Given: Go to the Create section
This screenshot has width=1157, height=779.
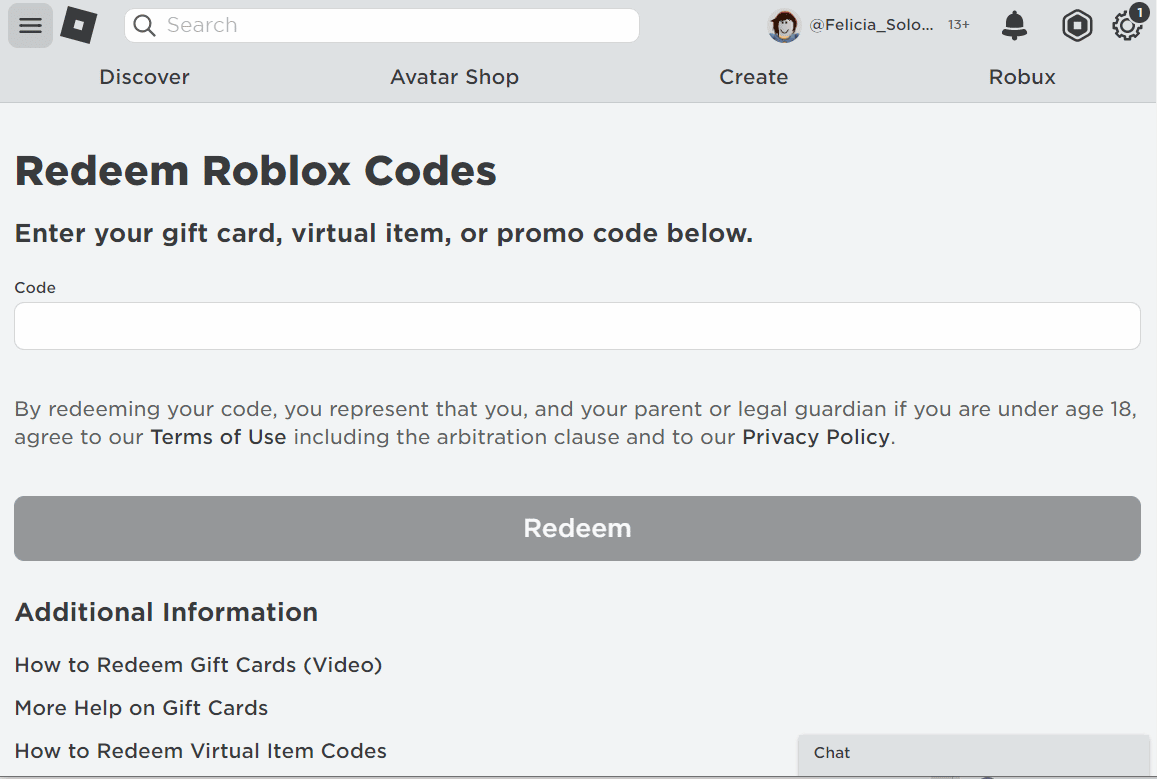Looking at the screenshot, I should 753,76.
